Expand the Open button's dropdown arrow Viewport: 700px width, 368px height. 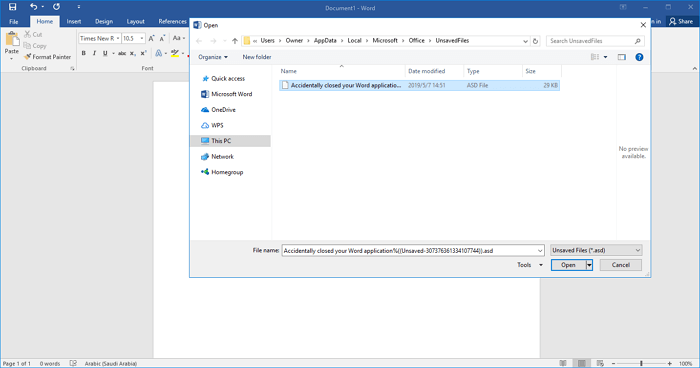coord(589,265)
